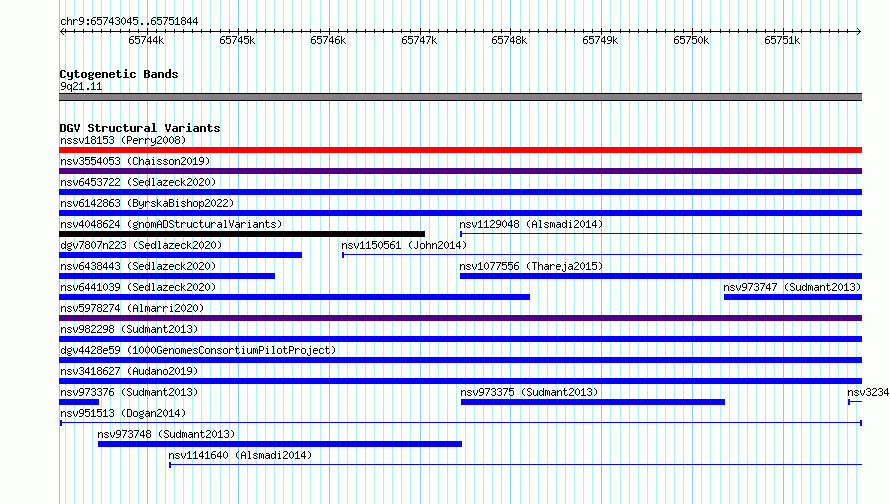Select the blue nsv6438443 variant bar

coord(167,276)
